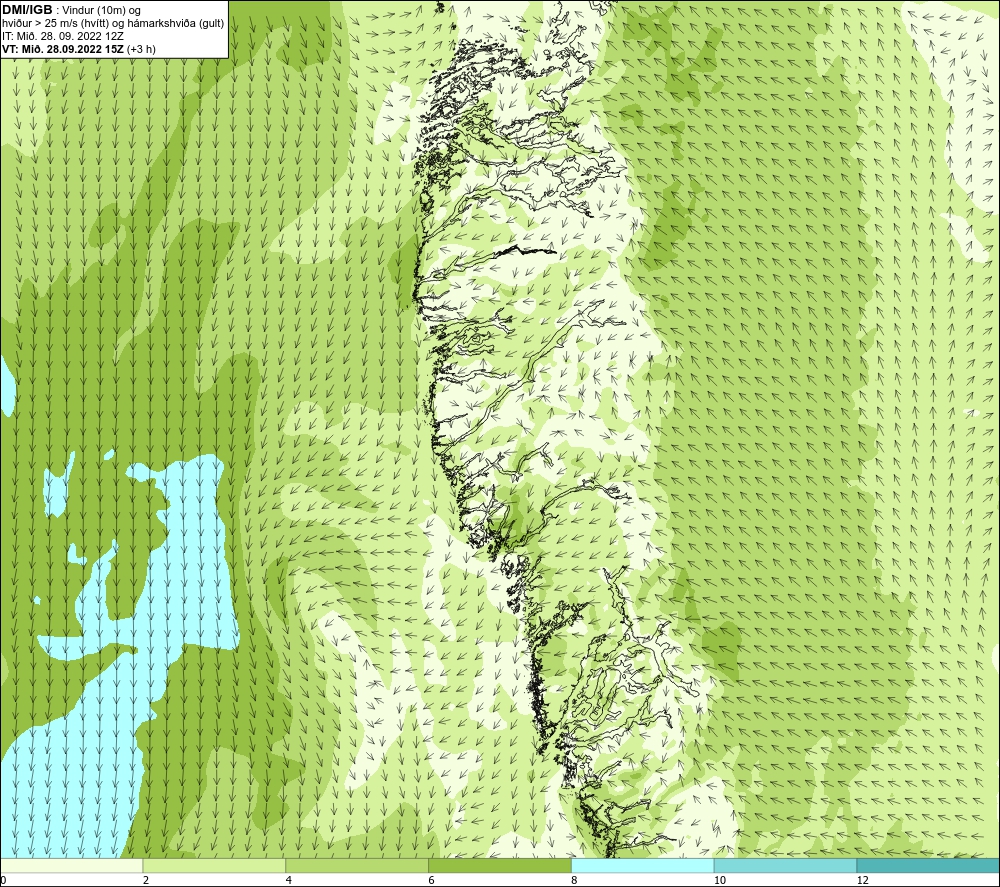Viewport: 1000px width, 887px height.
Task: Click the scale label '0'
Action: (3, 880)
